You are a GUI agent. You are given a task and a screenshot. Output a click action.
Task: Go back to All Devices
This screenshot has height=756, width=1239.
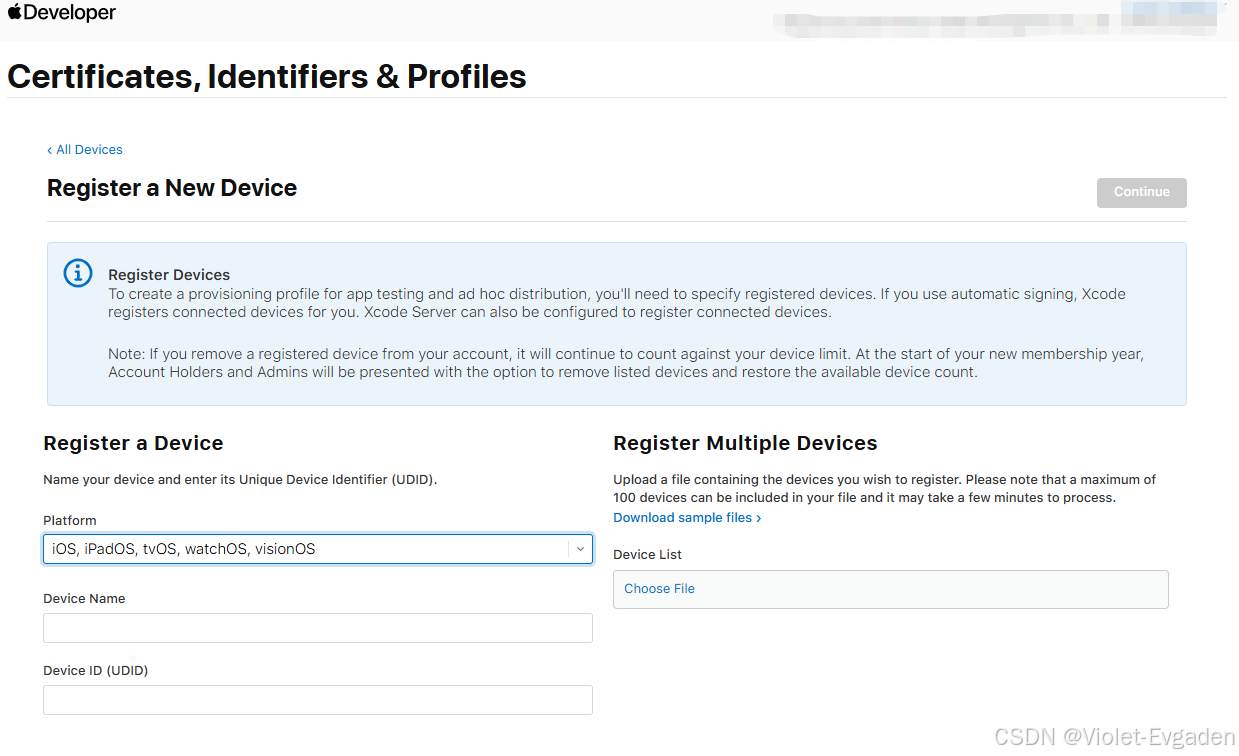click(x=89, y=150)
